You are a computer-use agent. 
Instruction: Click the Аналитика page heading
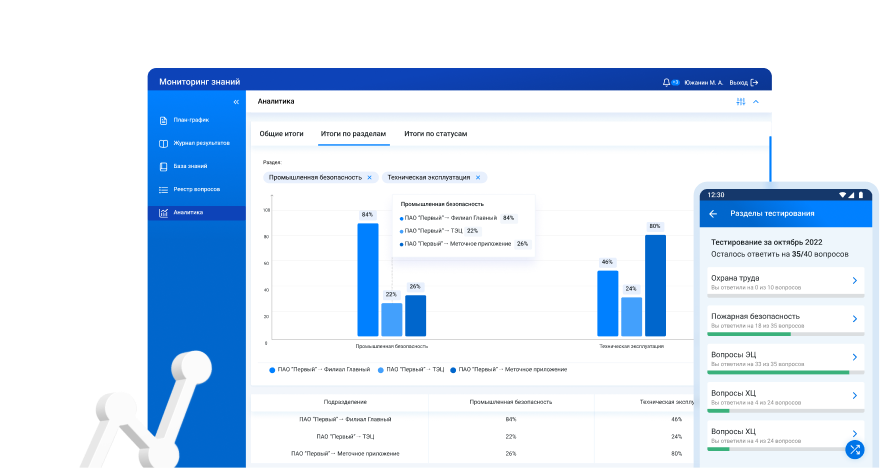(x=276, y=102)
